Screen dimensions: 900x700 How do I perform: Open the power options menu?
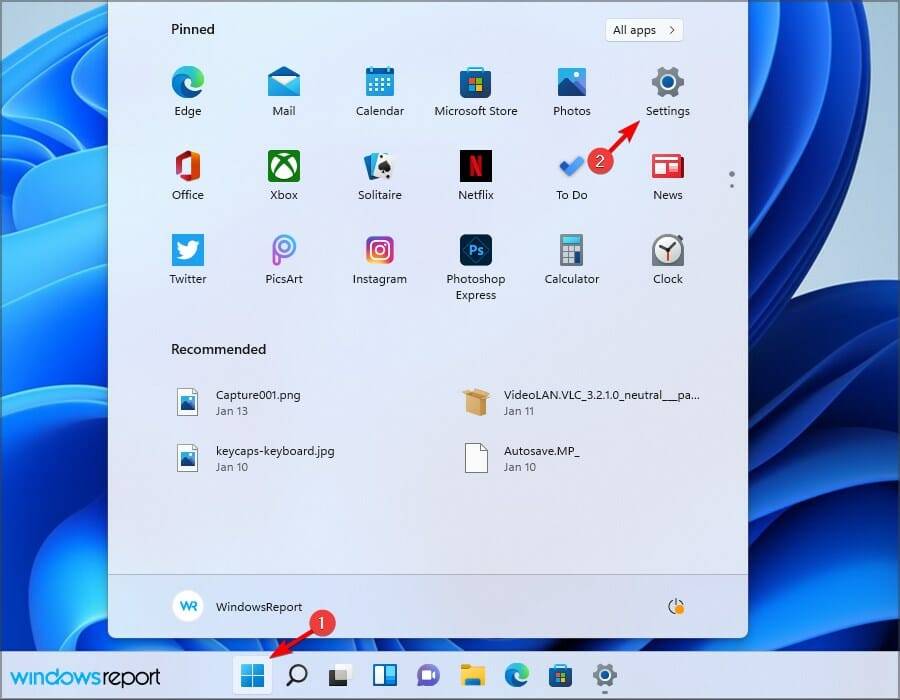coord(676,606)
